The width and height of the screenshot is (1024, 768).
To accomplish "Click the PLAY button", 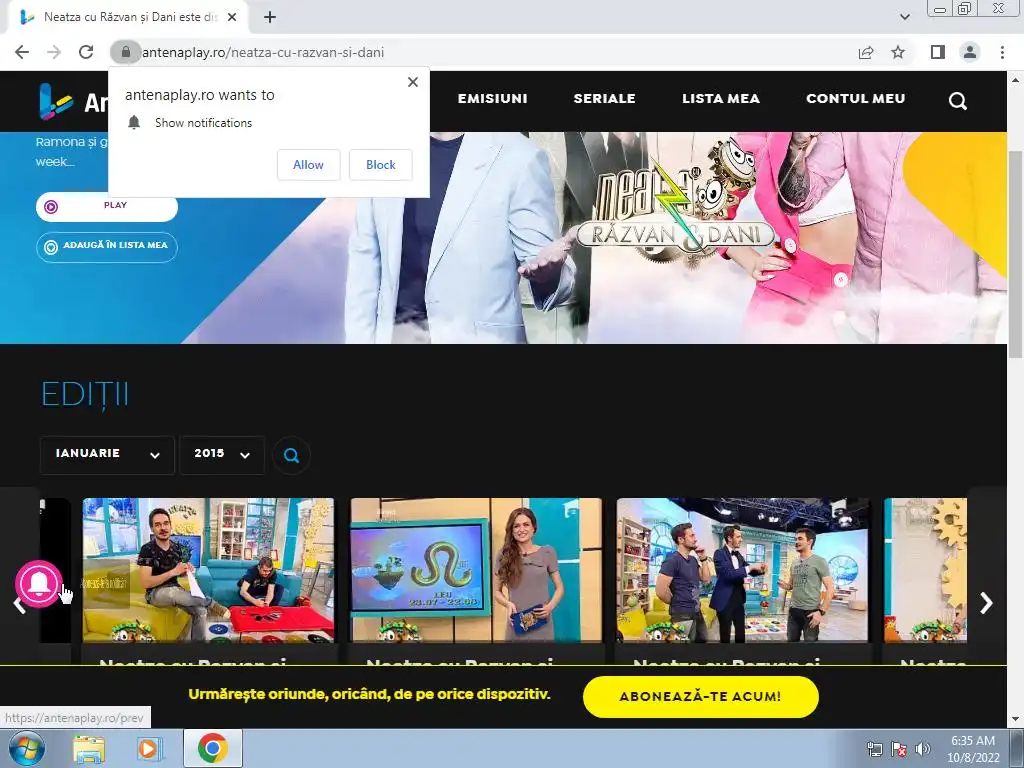I will [106, 206].
